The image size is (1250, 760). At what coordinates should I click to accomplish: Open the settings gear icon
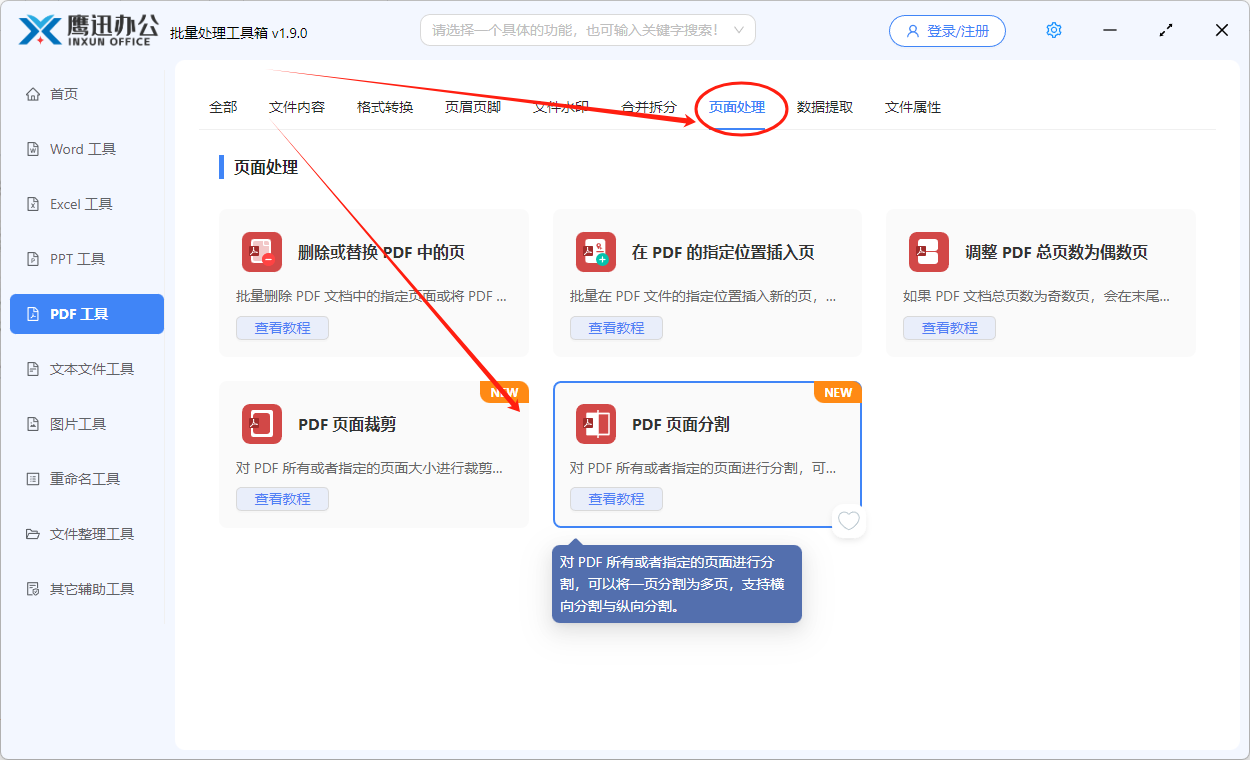(1053, 30)
